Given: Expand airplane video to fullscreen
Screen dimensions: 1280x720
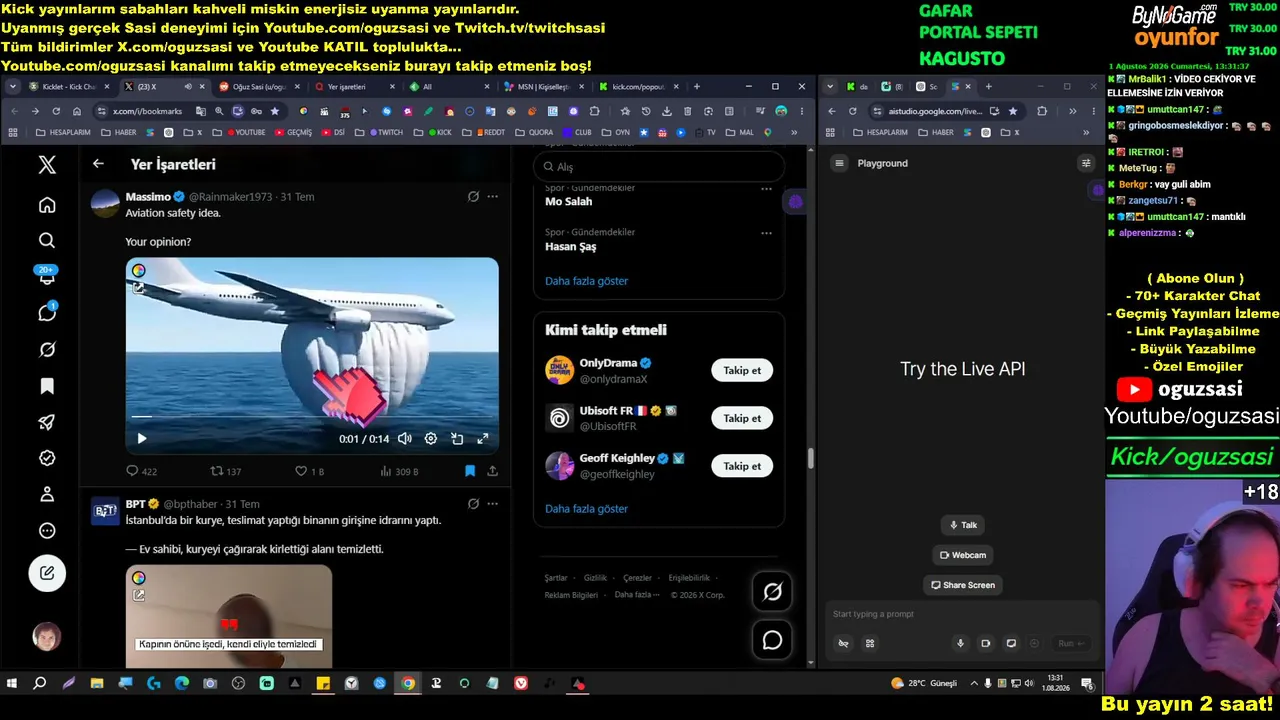Looking at the screenshot, I should click(483, 438).
